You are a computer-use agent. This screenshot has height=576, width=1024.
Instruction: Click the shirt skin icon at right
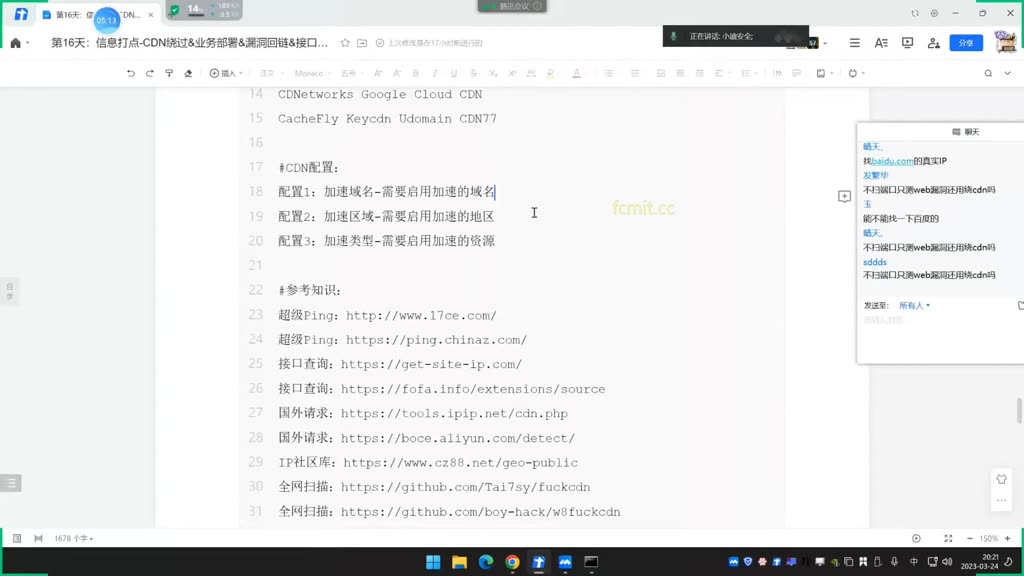pyautogui.click(x=1001, y=479)
